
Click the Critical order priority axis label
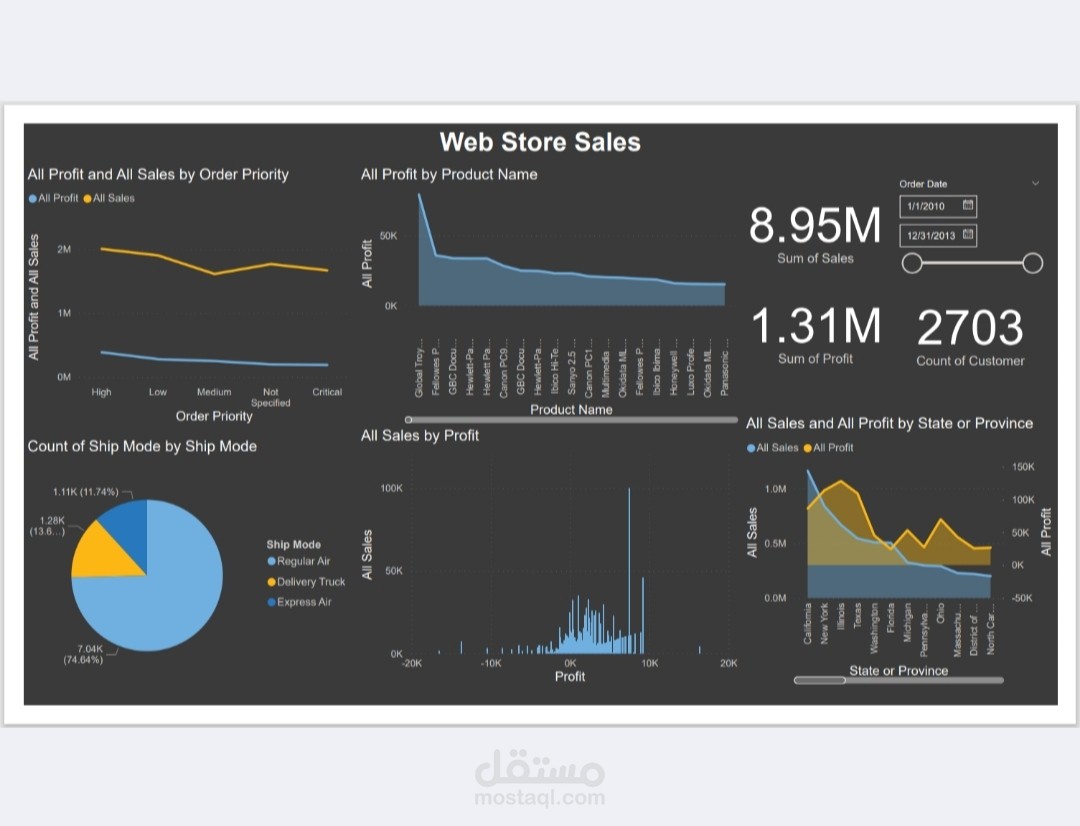(x=327, y=392)
